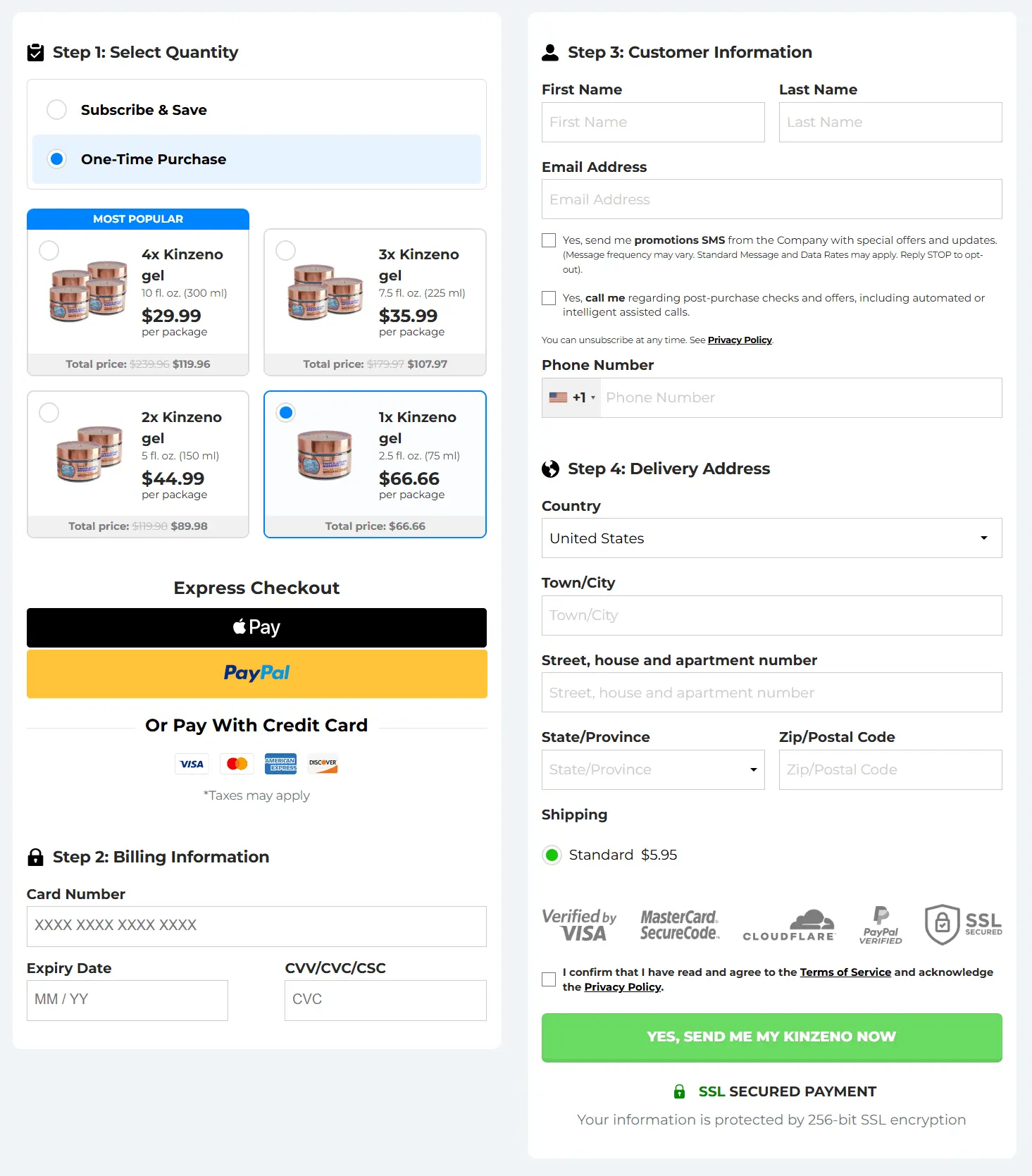Viewport: 1032px width, 1176px height.
Task: Click the SSL Secured shield badge
Action: [x=963, y=924]
